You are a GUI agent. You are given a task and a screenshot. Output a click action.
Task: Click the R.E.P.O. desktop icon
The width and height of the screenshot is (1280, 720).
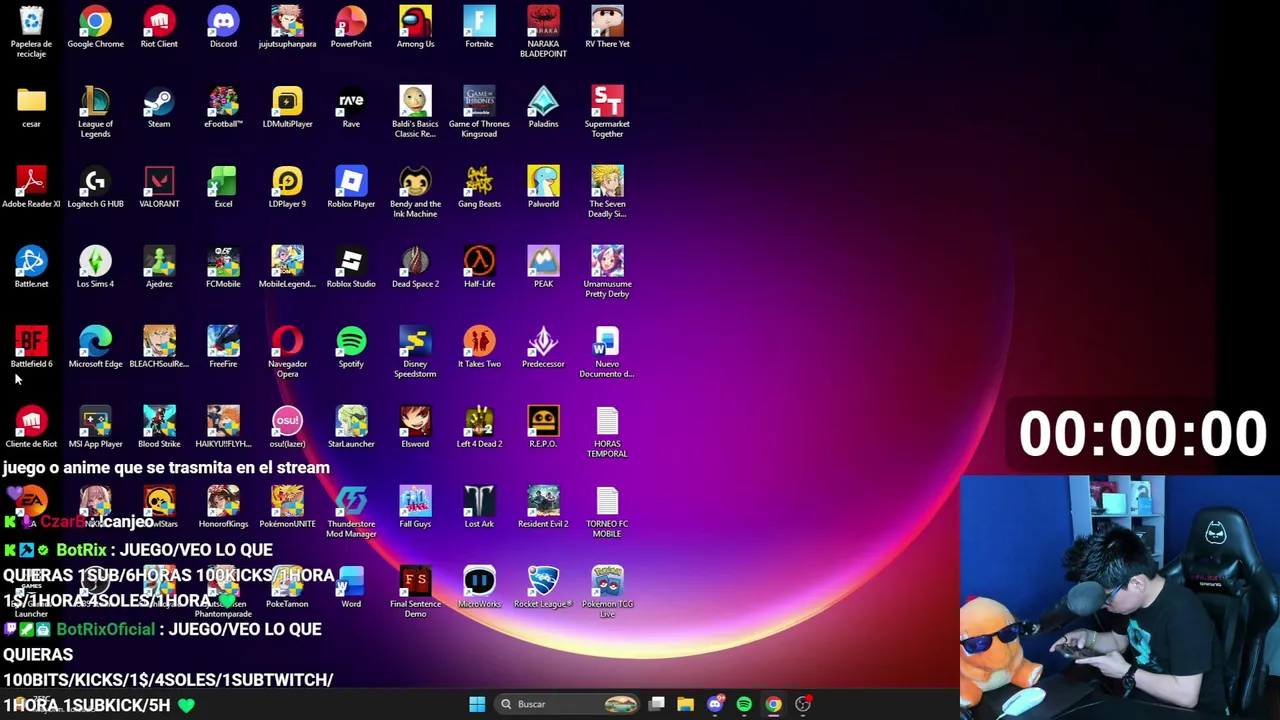coord(543,427)
